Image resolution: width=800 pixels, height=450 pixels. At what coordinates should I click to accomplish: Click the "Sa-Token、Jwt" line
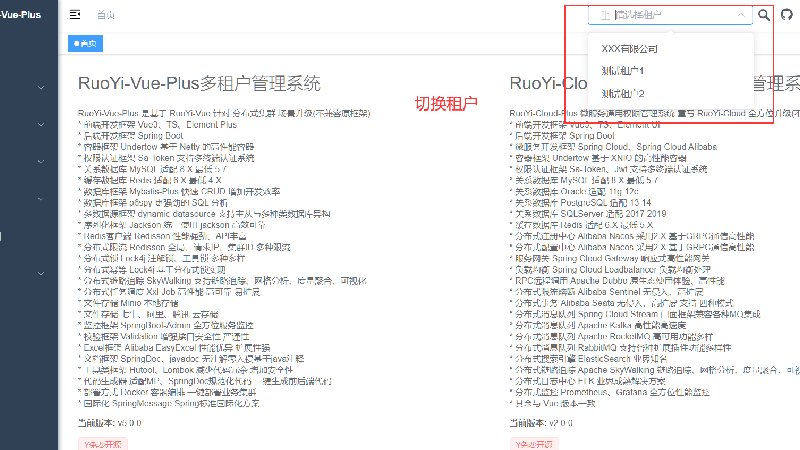pyautogui.click(x=608, y=169)
